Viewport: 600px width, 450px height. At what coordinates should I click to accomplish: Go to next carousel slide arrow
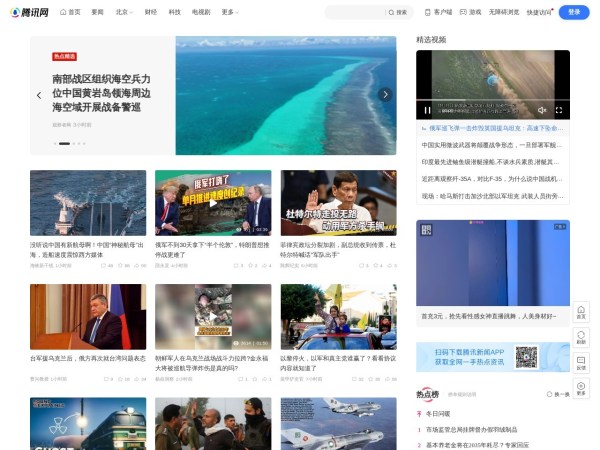click(385, 95)
